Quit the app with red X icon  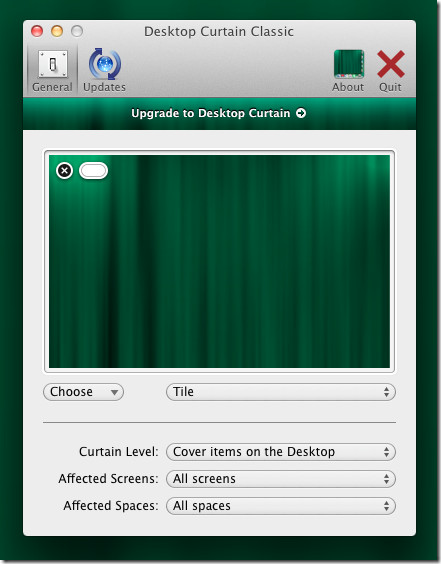click(390, 71)
